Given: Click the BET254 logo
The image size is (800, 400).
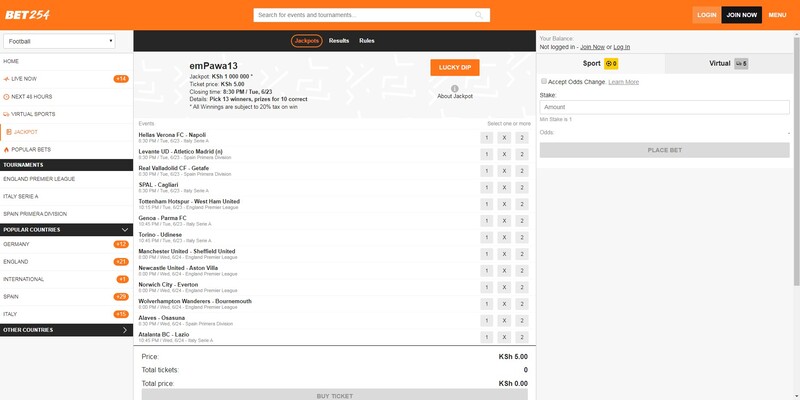Looking at the screenshot, I should [x=28, y=15].
